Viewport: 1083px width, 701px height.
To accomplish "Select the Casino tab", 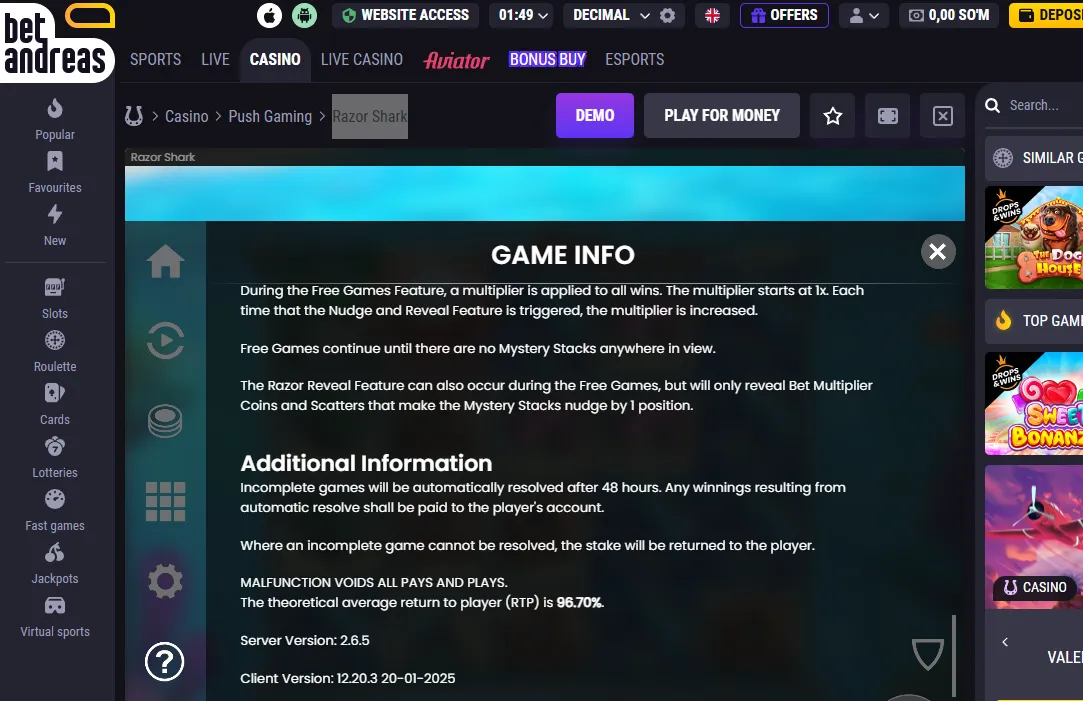I will [x=275, y=59].
